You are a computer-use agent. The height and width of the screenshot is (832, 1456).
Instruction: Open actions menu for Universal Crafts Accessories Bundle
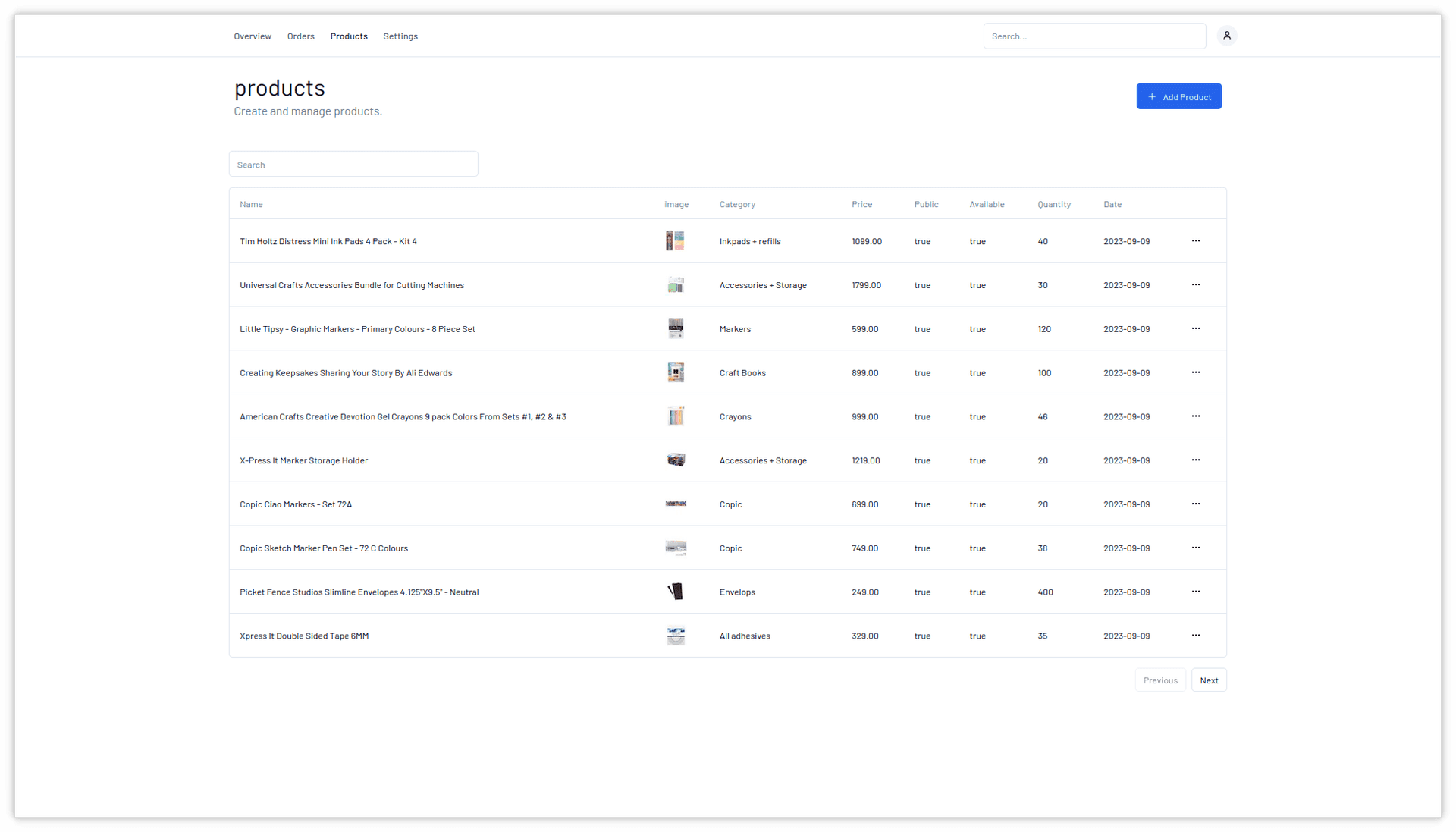[1196, 285]
